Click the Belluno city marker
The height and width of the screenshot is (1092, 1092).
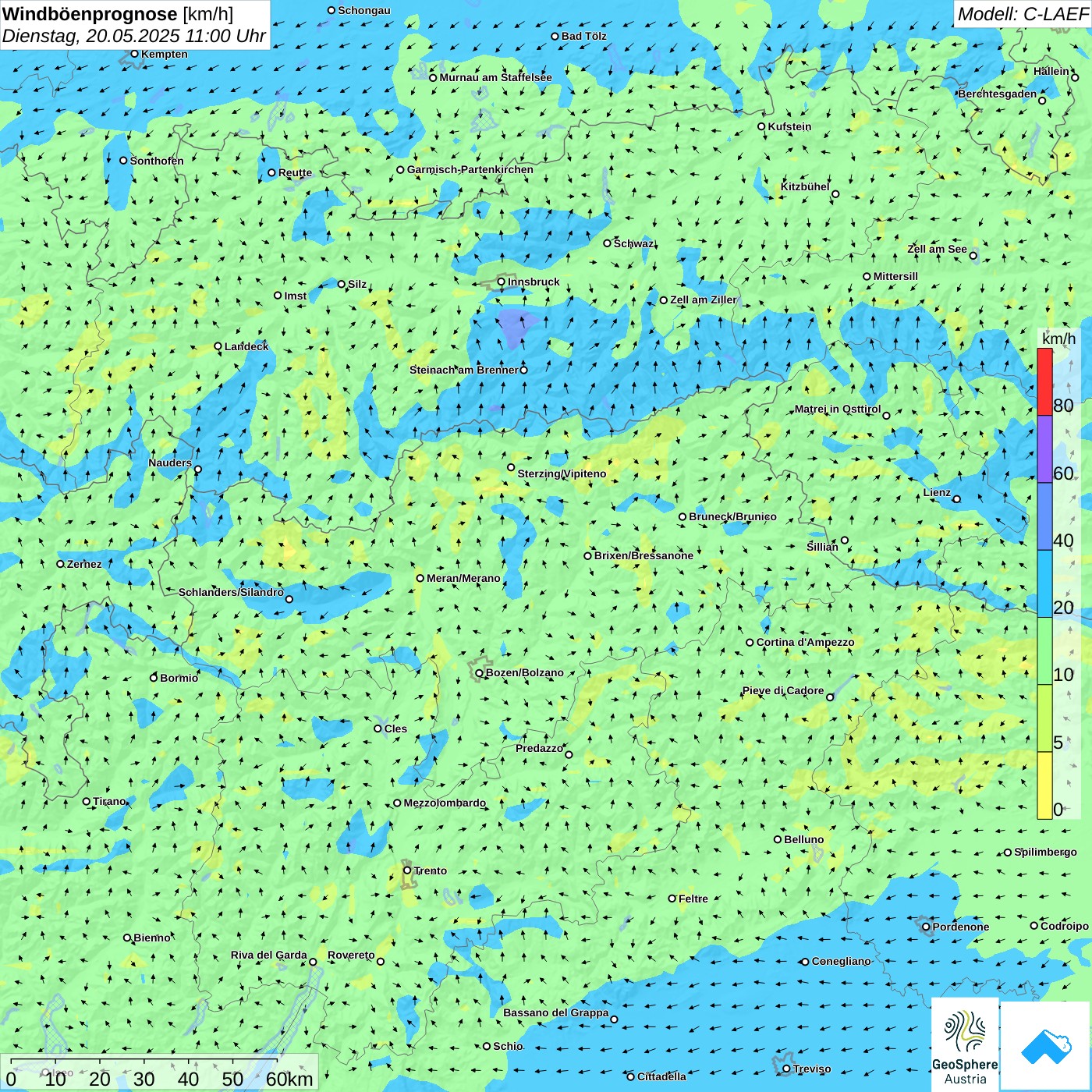[778, 839]
